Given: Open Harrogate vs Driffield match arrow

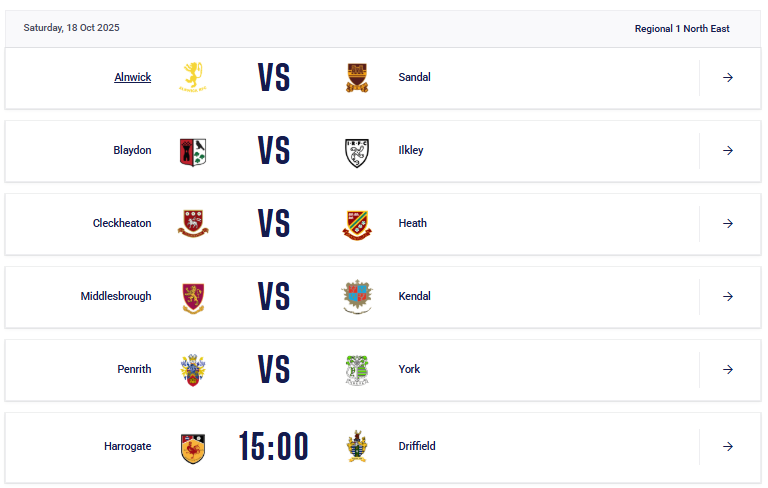Looking at the screenshot, I should pyautogui.click(x=728, y=446).
